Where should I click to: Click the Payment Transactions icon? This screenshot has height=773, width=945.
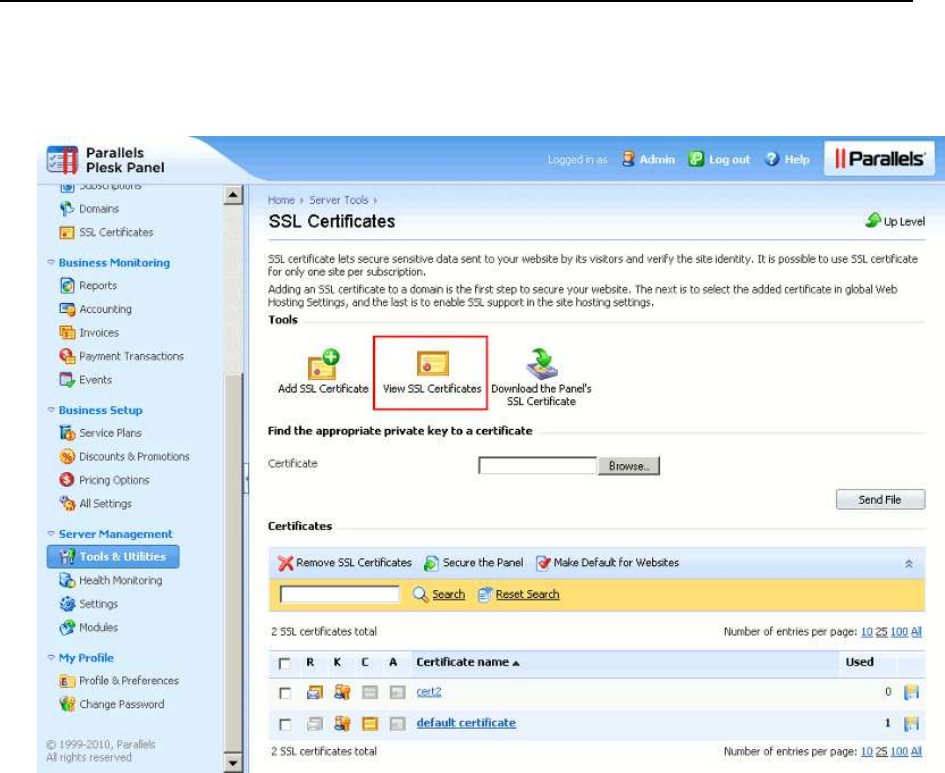click(67, 356)
